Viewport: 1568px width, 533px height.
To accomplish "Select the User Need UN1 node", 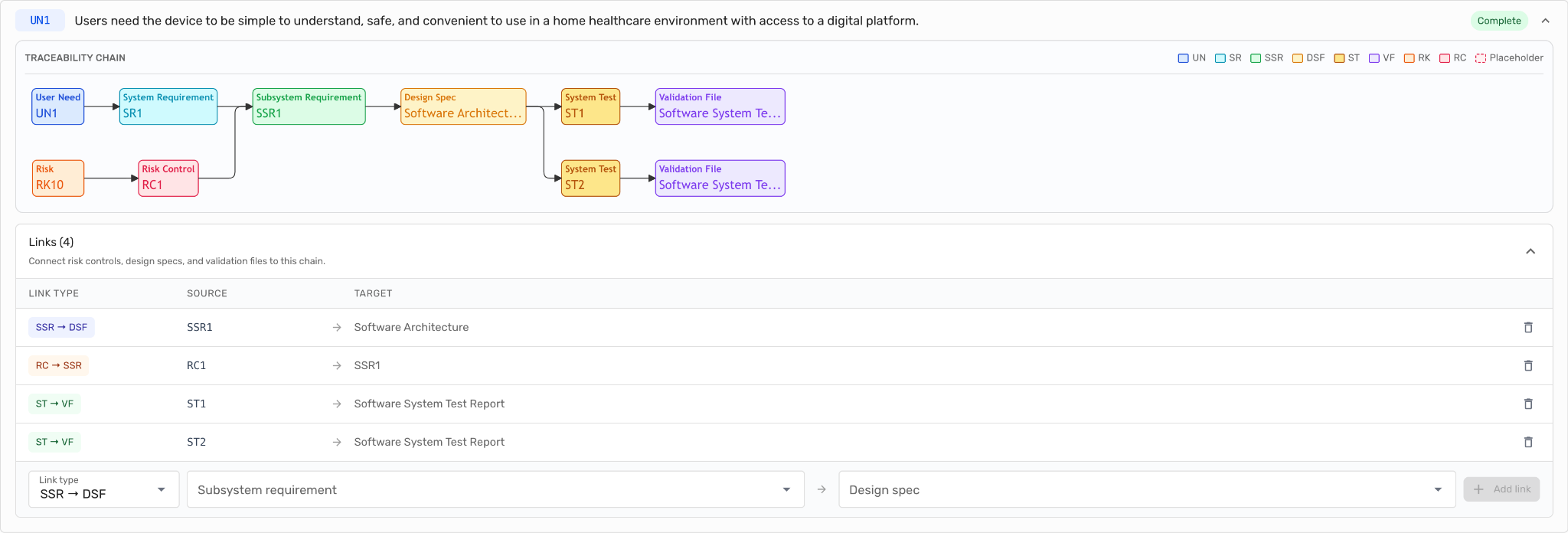I will click(58, 106).
